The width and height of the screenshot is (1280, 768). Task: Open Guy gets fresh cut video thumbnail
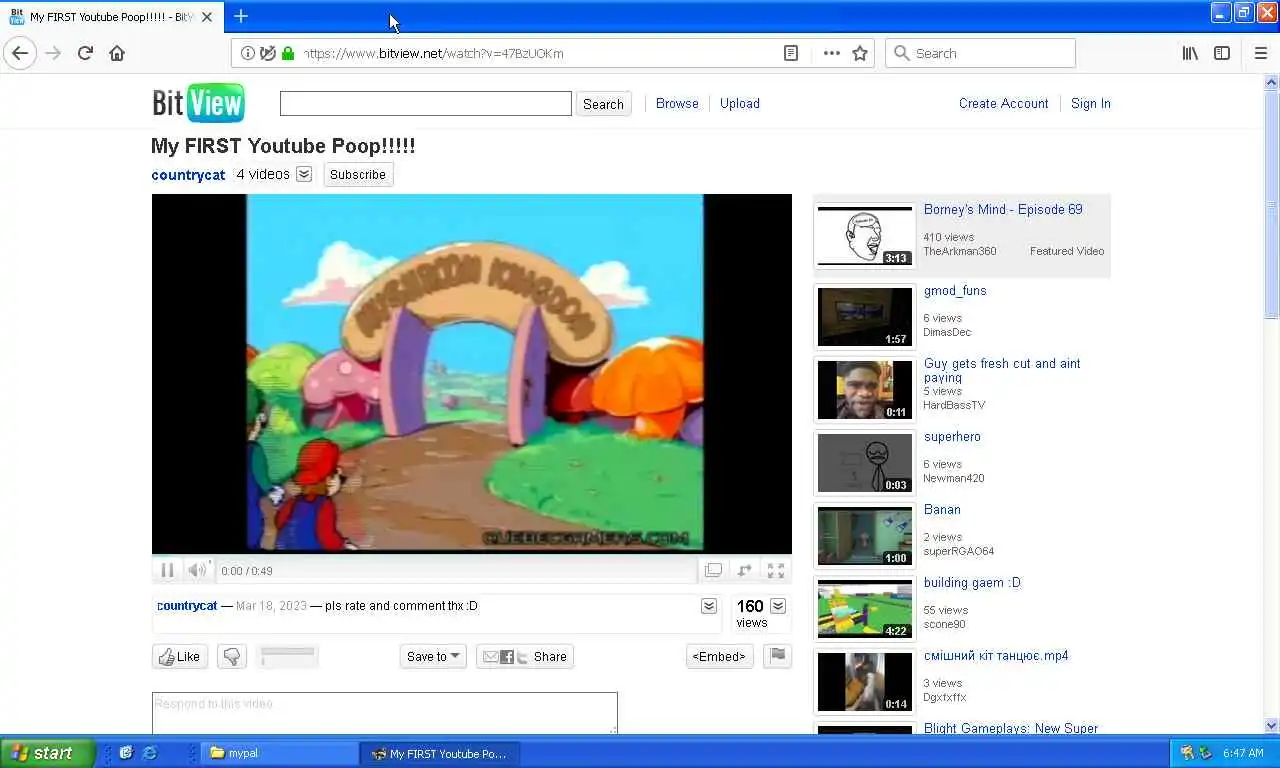coord(865,390)
